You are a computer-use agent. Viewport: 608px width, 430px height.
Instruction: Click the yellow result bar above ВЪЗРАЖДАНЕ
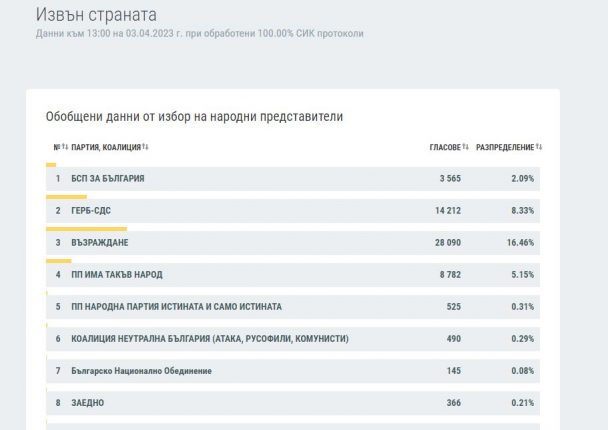pyautogui.click(x=86, y=229)
